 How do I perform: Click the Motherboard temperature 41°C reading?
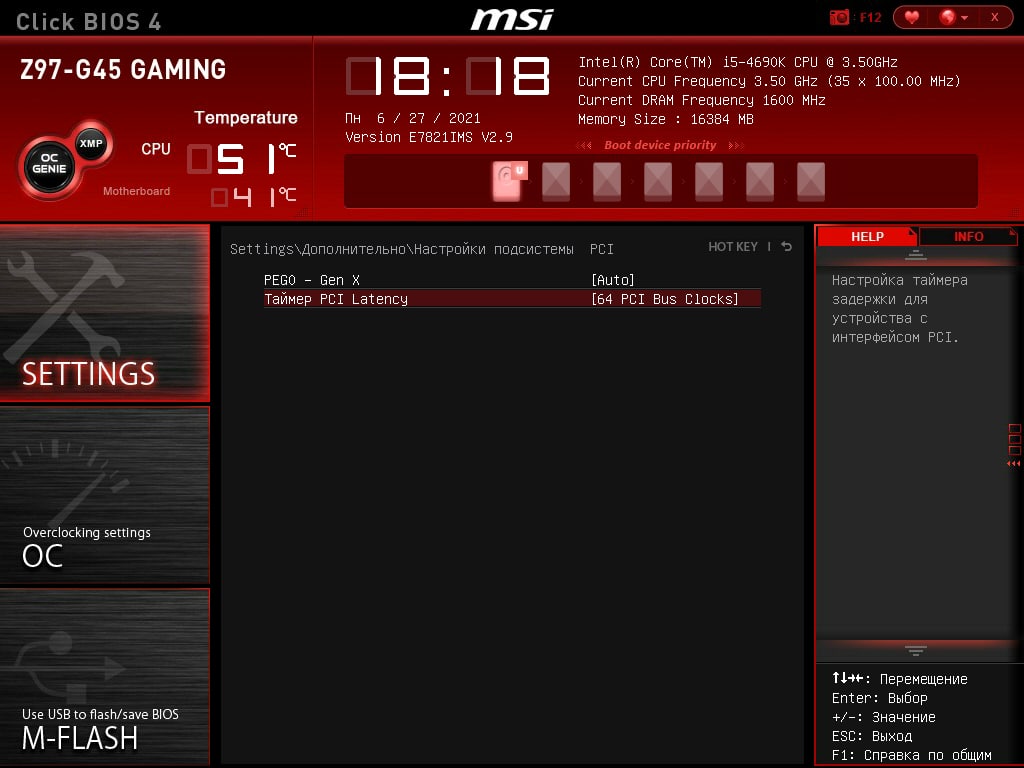(x=253, y=197)
